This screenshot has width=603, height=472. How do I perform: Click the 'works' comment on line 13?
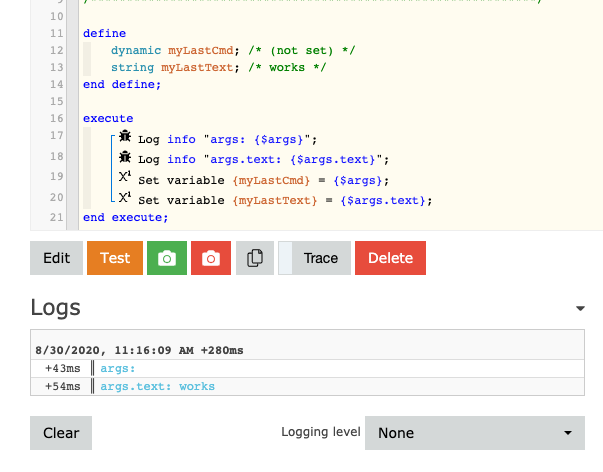coord(287,67)
